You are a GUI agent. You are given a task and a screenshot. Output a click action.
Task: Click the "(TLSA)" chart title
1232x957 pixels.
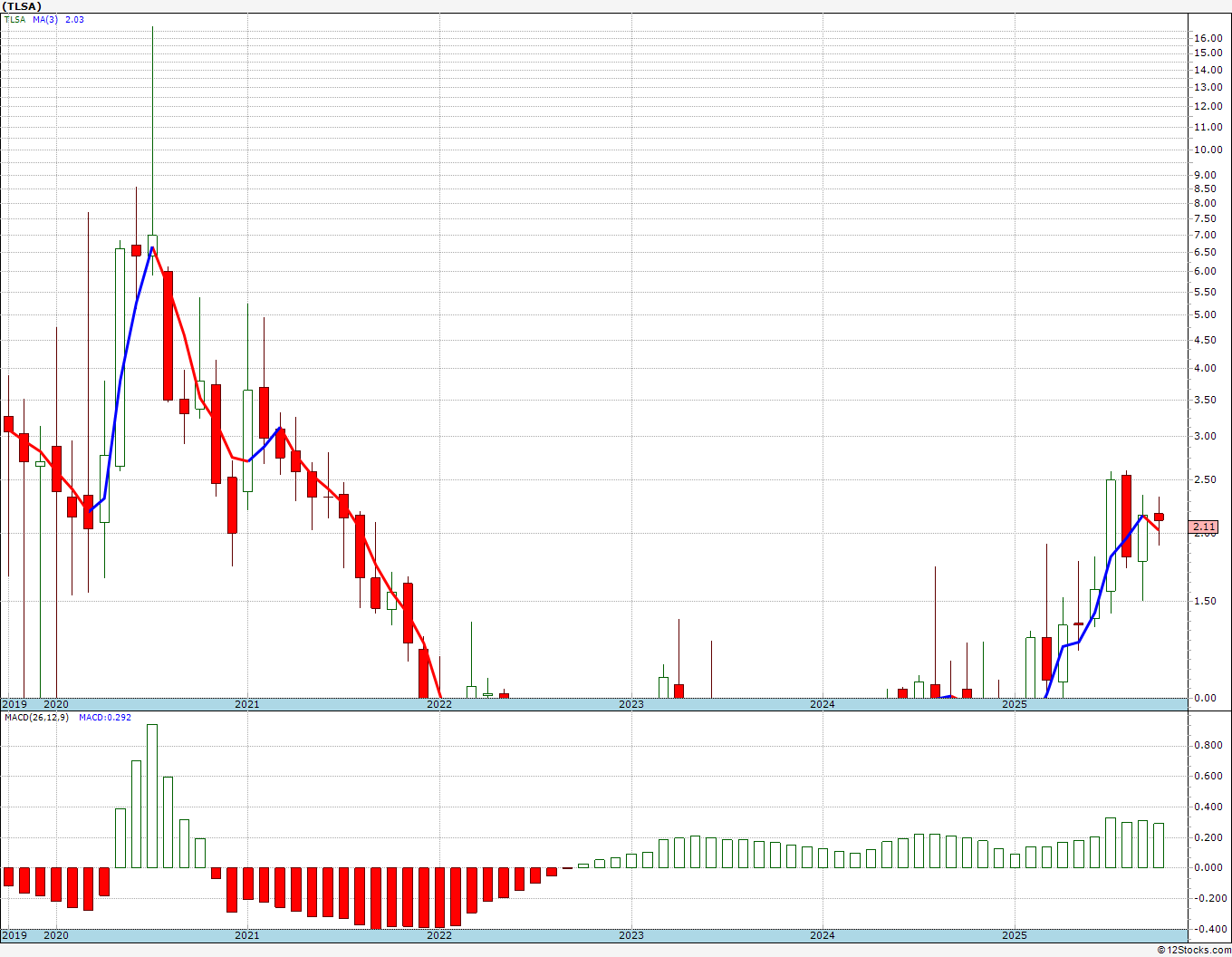click(22, 5)
